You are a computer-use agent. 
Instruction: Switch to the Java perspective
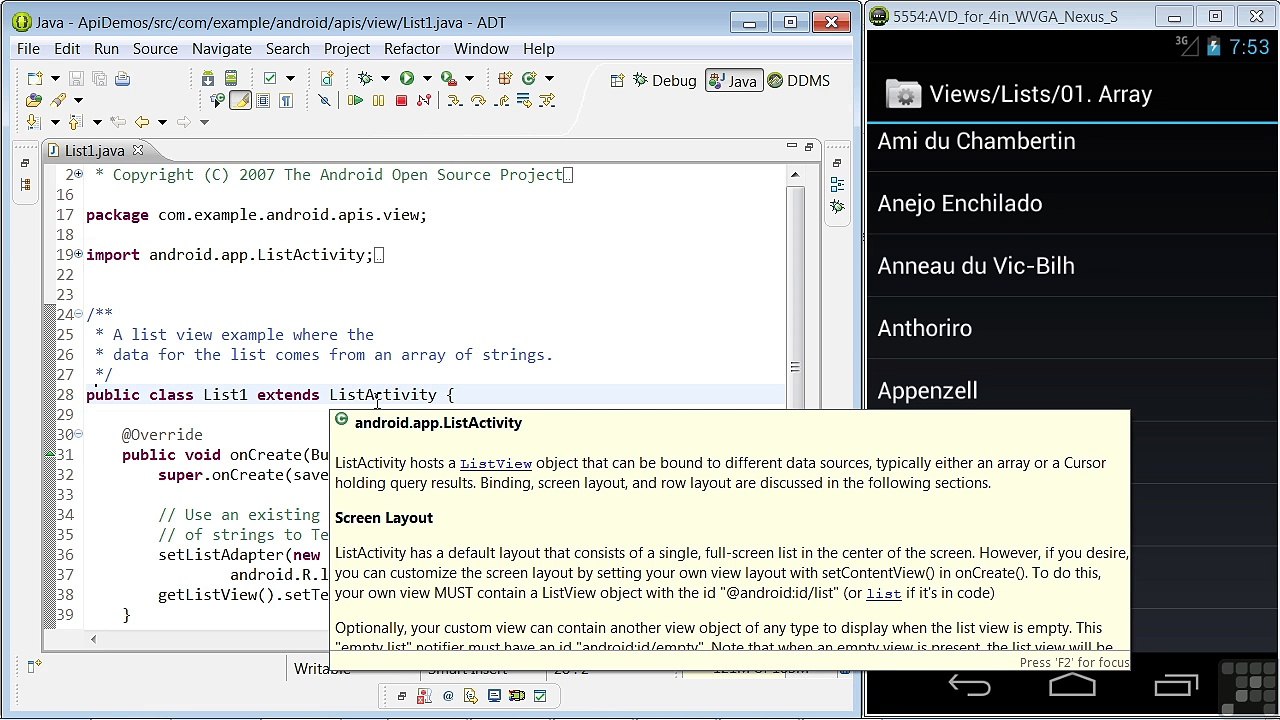[733, 81]
